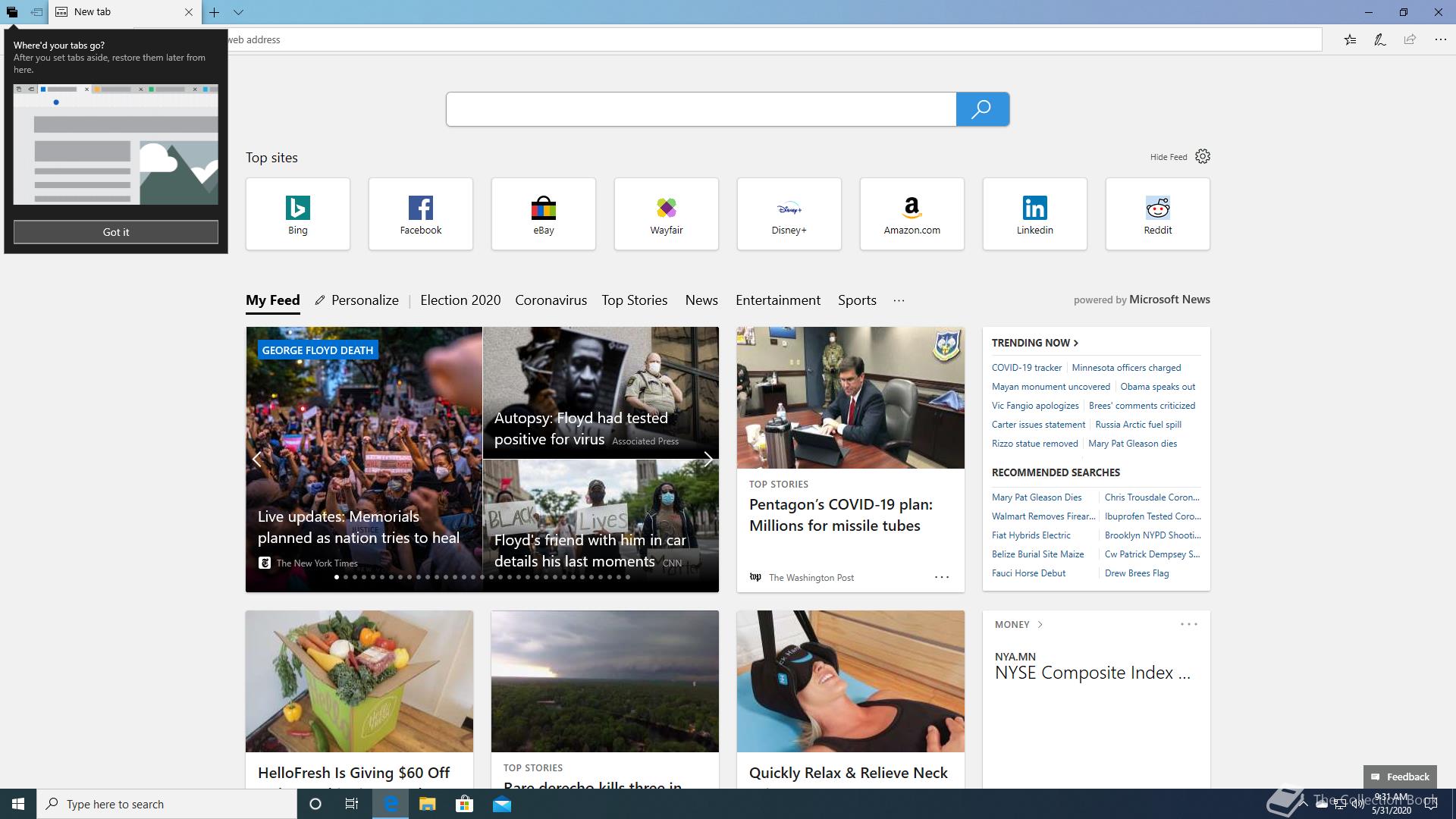This screenshot has height=819, width=1456.
Task: Click NYSE Composite Index entry
Action: (x=1093, y=673)
